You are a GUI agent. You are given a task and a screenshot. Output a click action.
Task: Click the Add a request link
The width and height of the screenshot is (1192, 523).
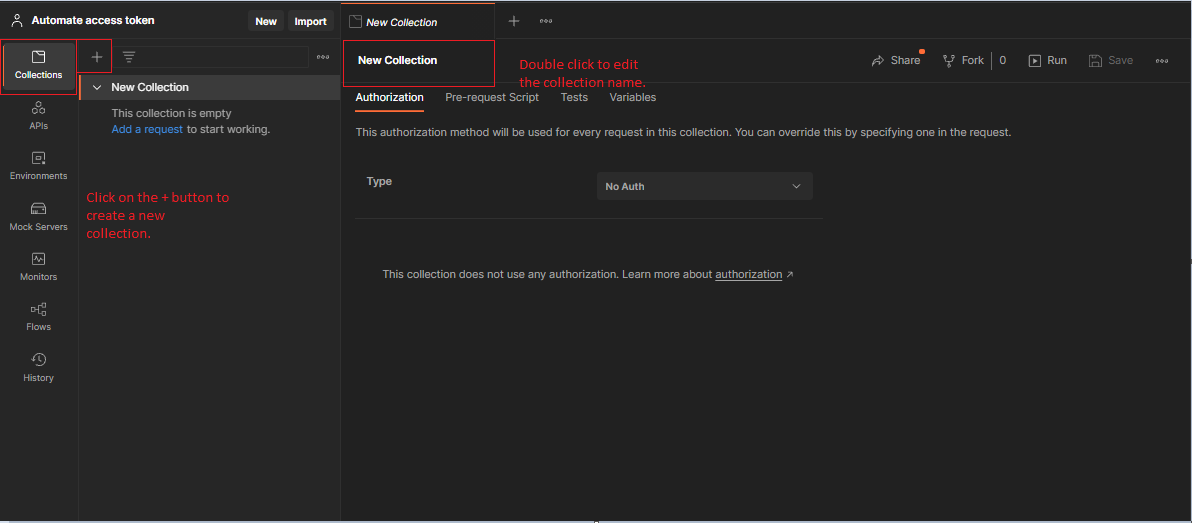pos(147,129)
